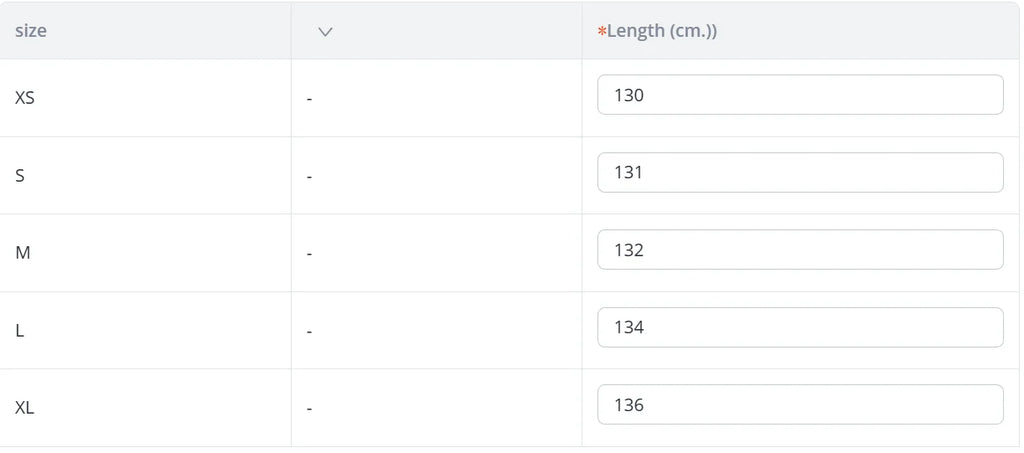This screenshot has width=1024, height=453.
Task: Select the XS size row label
Action: pyautogui.click(x=25, y=98)
